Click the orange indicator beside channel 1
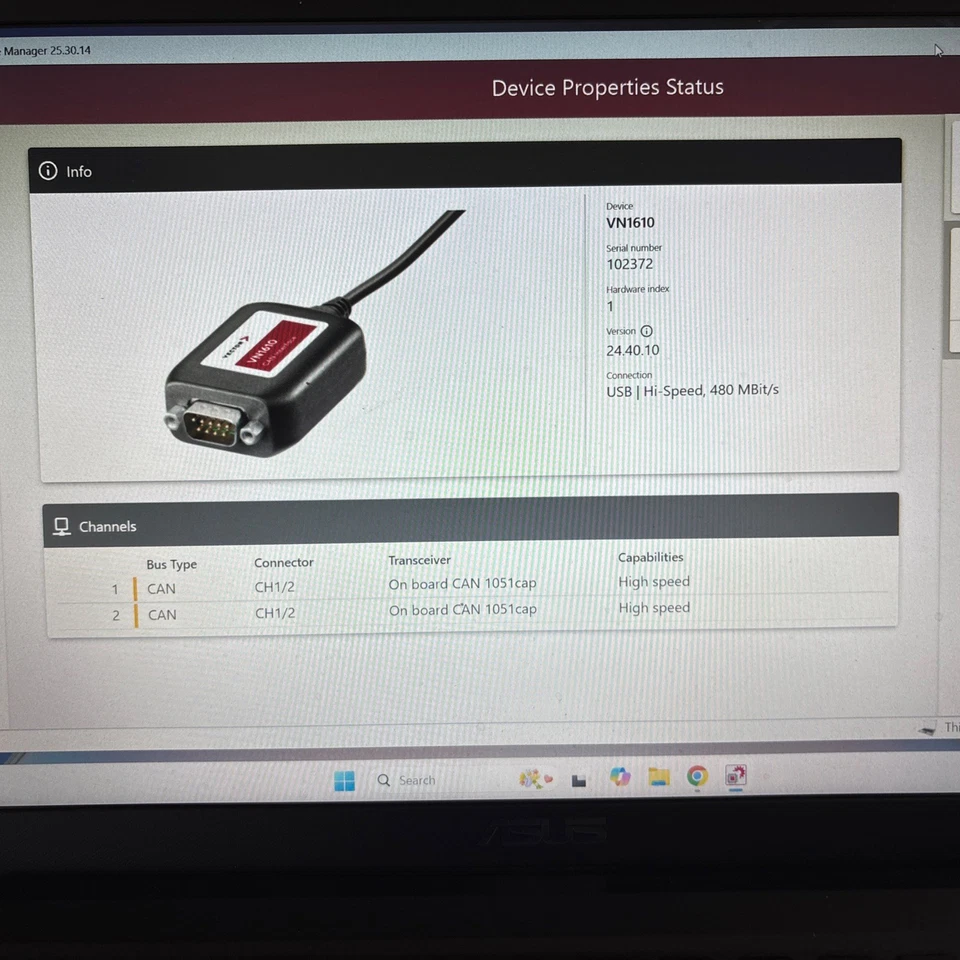 133,588
